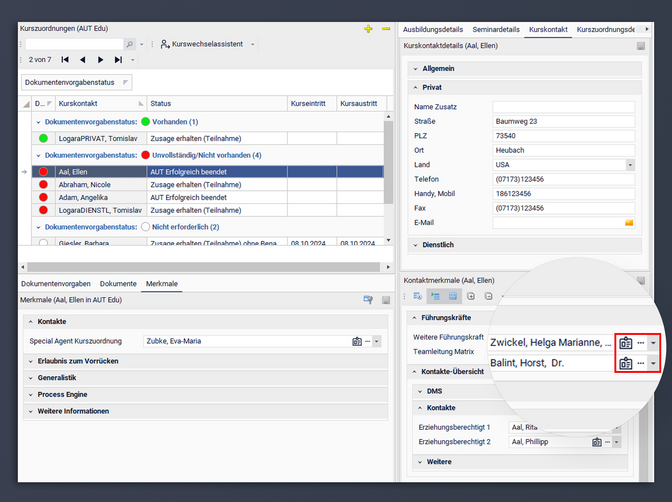Click contact card icon for Erziehungsberechtigt 2

tap(597, 441)
